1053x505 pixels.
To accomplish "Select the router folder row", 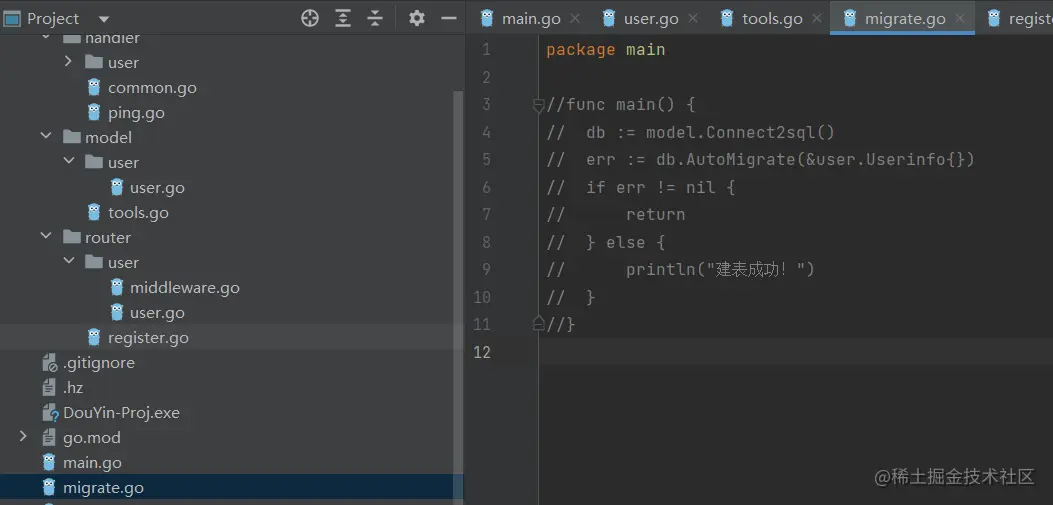I will (x=232, y=237).
